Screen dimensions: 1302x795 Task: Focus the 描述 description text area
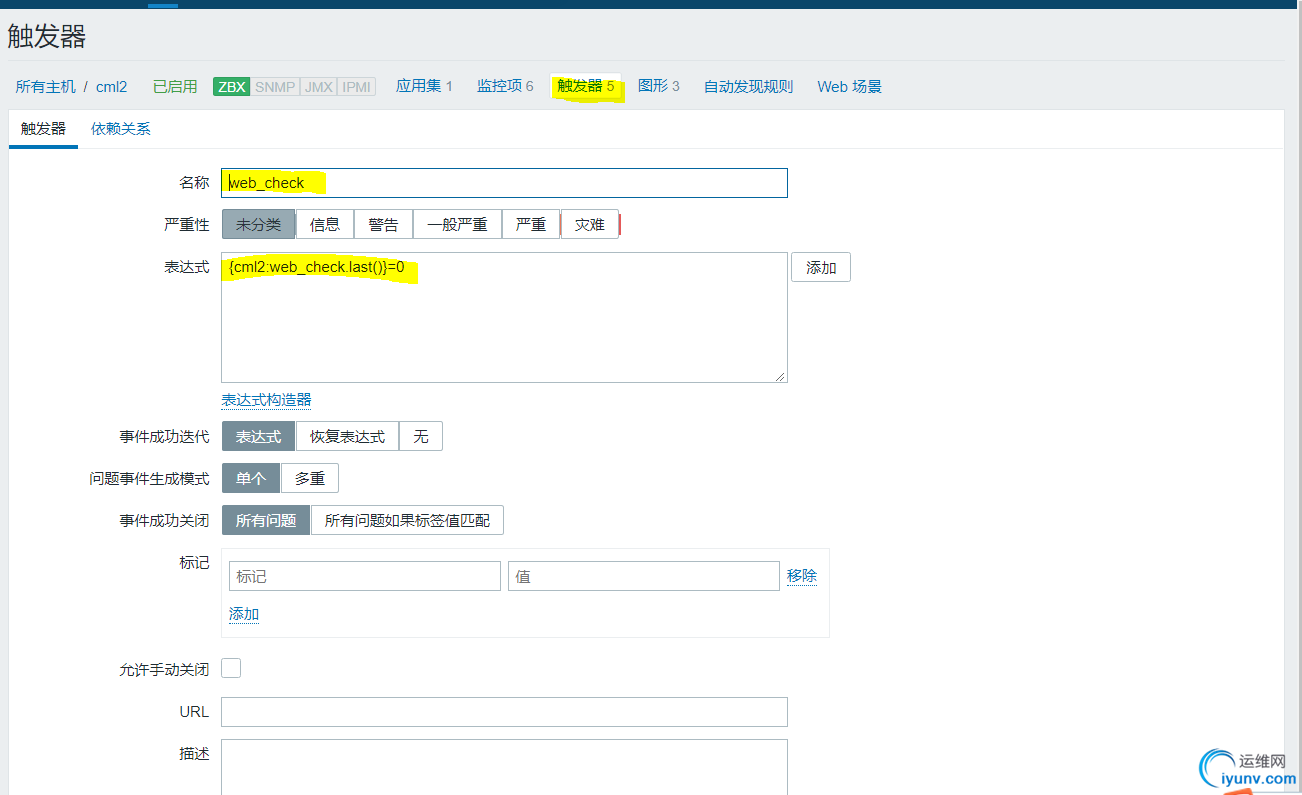[x=504, y=767]
